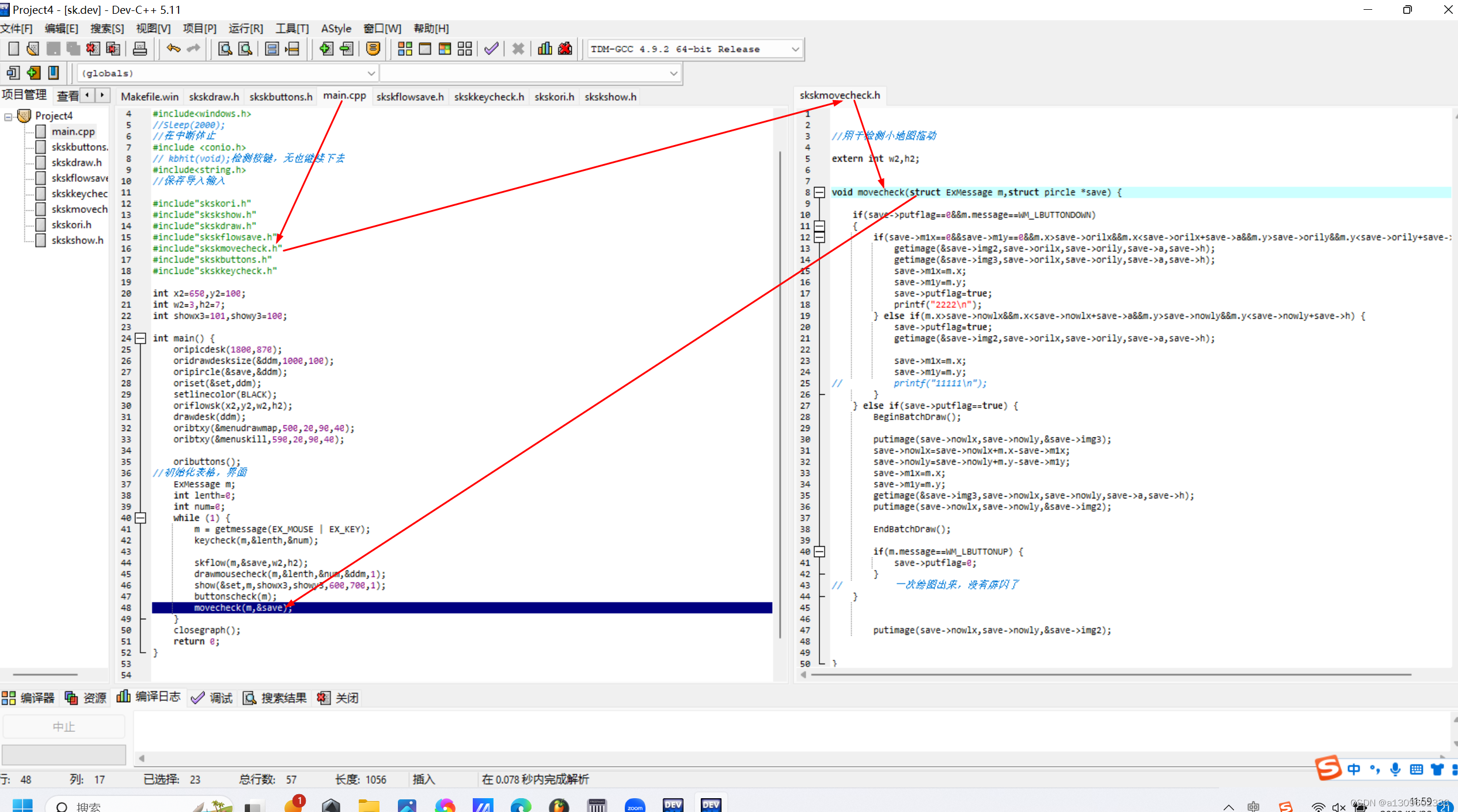Open the 编辑[E] menu

coord(61,28)
